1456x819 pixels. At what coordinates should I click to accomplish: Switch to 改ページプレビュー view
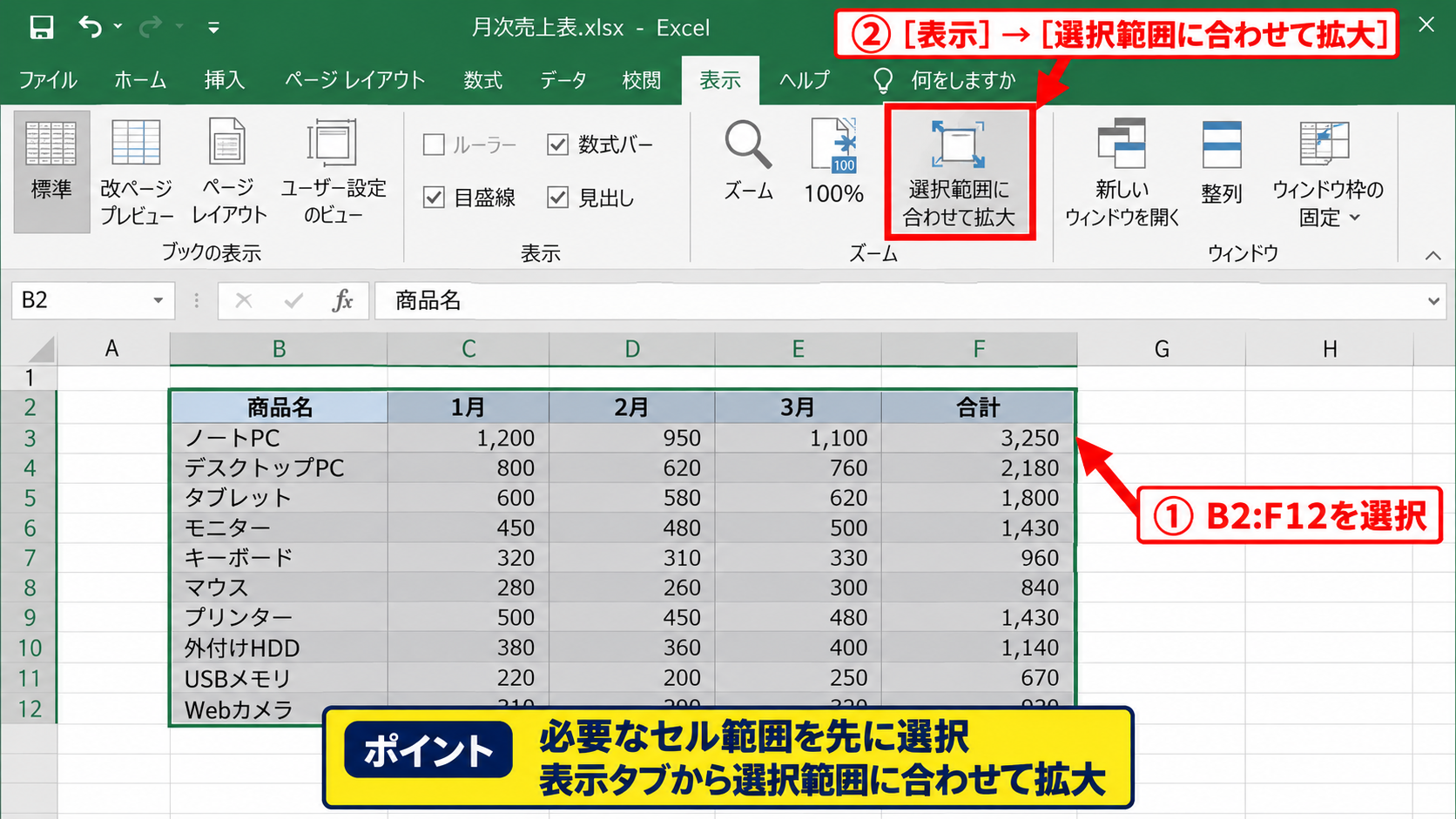point(137,171)
